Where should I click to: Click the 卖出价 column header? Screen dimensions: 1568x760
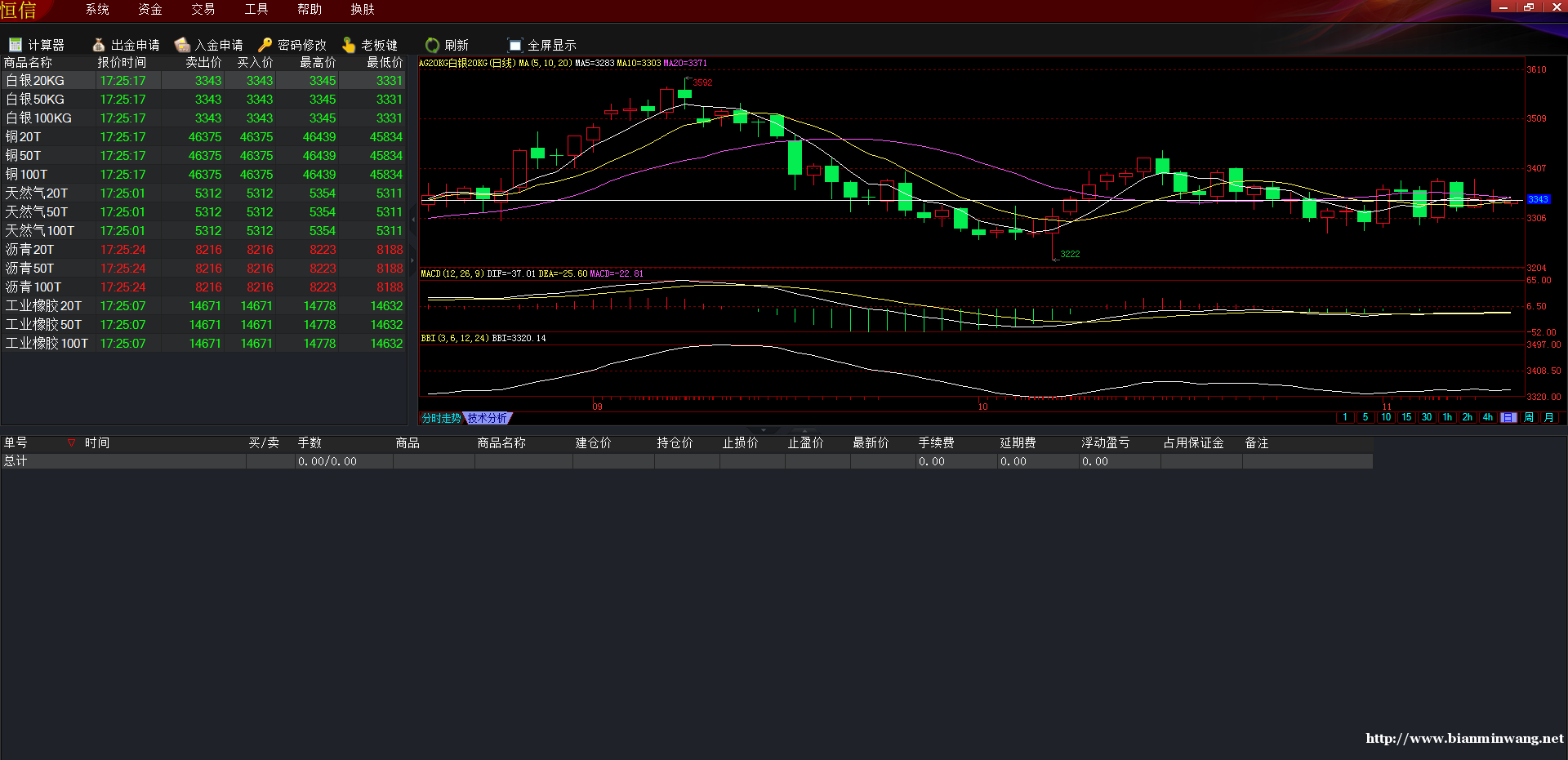tap(203, 62)
